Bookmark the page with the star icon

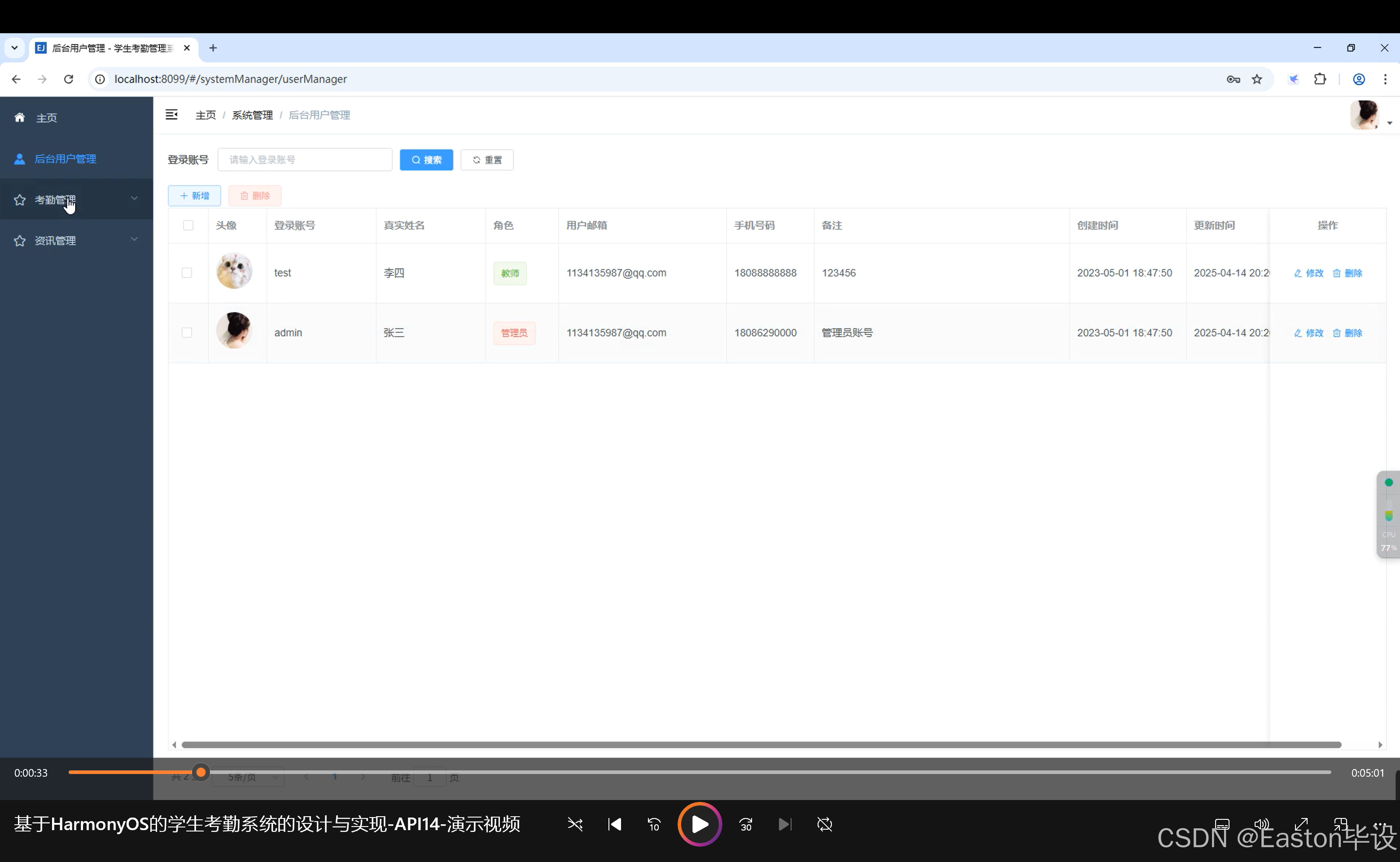click(x=1256, y=79)
